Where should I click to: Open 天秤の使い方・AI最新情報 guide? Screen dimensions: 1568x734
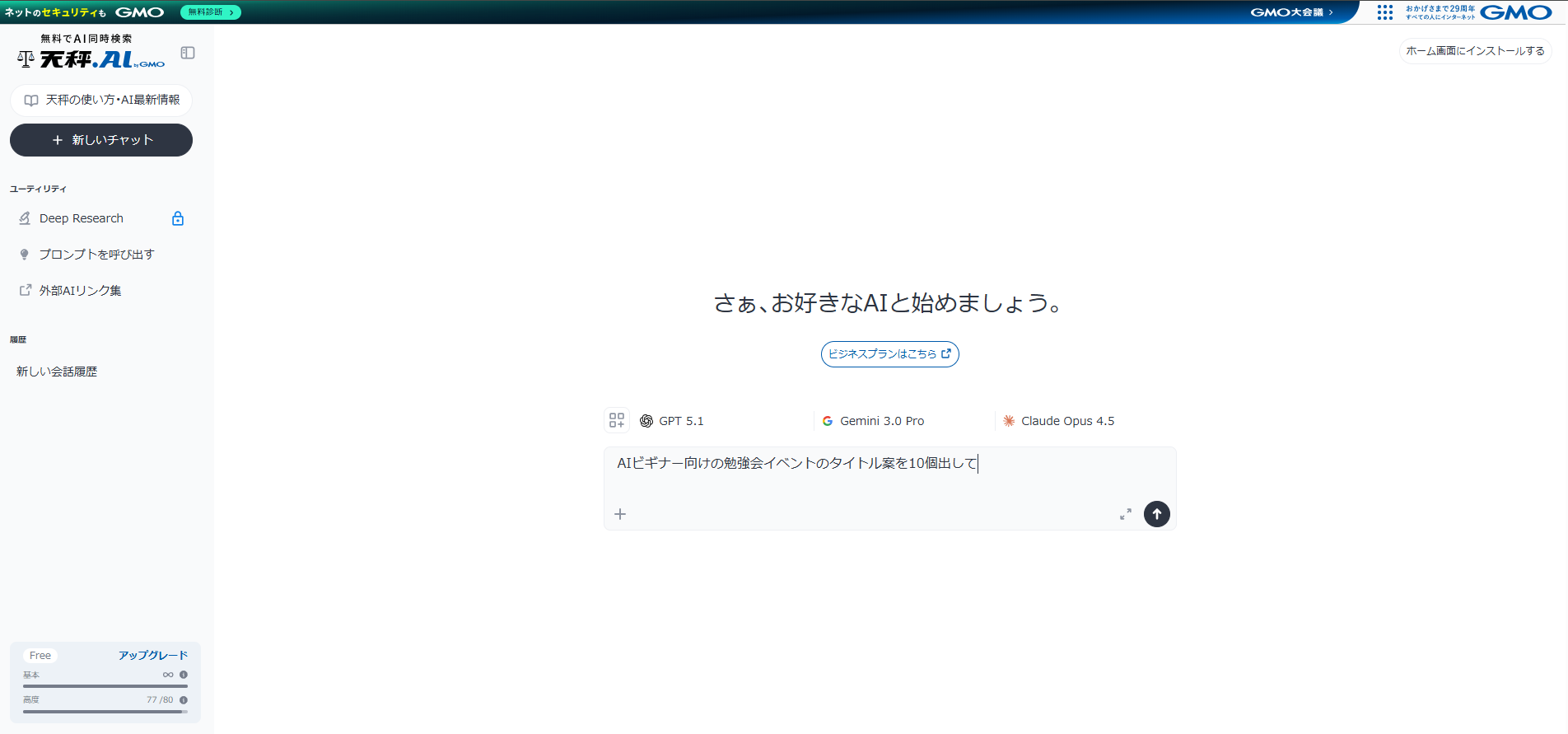coord(101,100)
